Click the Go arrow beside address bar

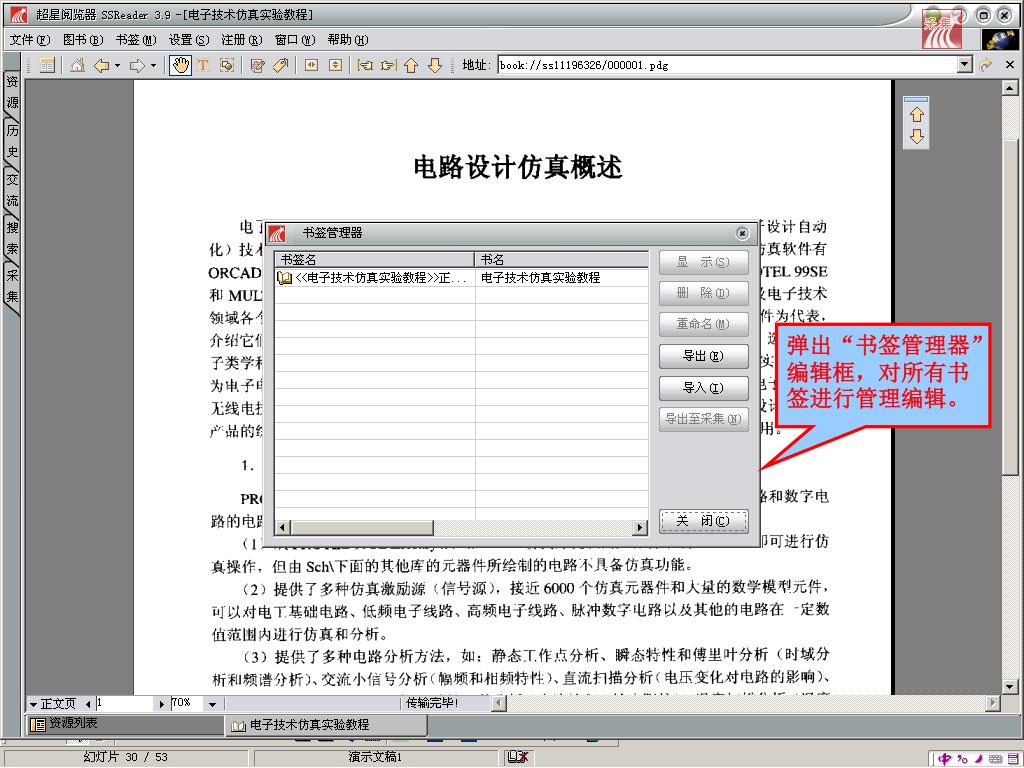985,65
